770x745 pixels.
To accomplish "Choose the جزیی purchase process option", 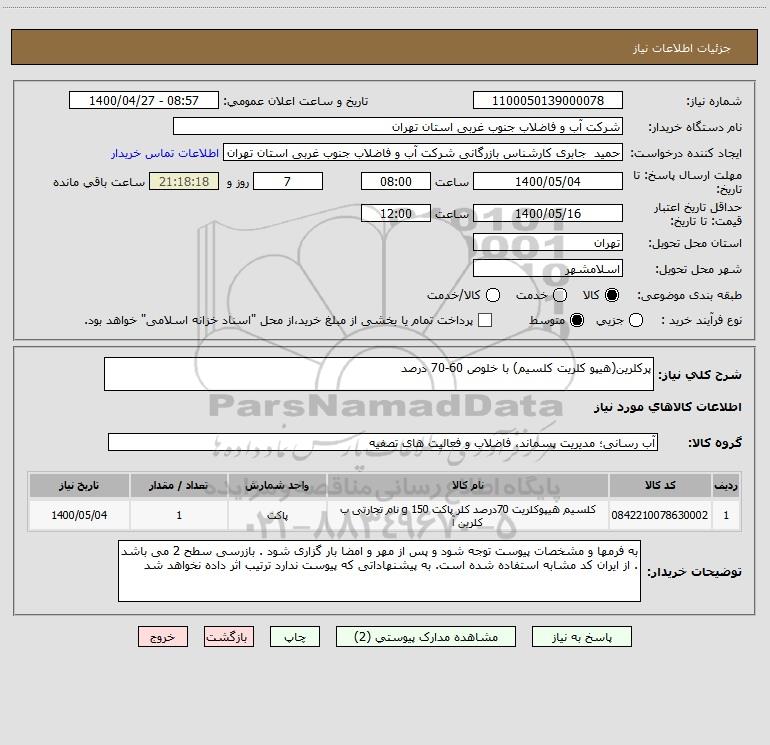I will (636, 321).
